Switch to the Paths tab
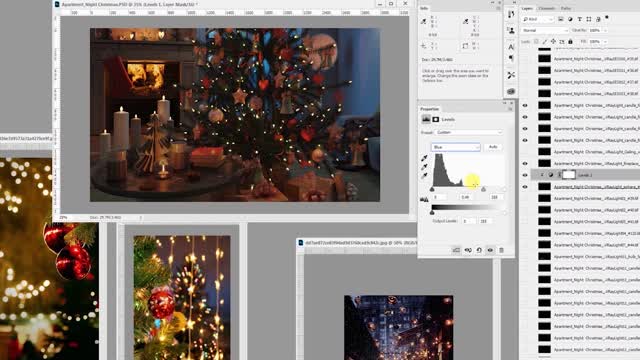Viewport: 640px width, 360px height. tap(566, 8)
